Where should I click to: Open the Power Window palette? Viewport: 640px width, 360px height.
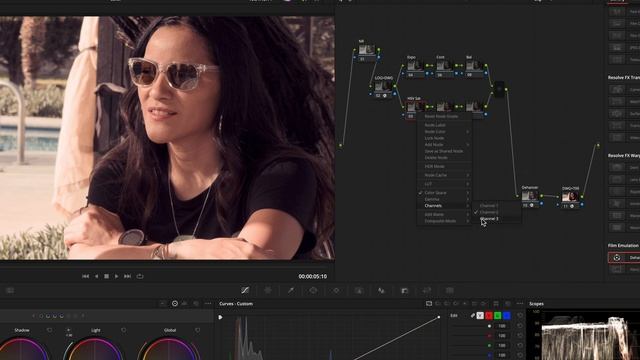click(313, 290)
